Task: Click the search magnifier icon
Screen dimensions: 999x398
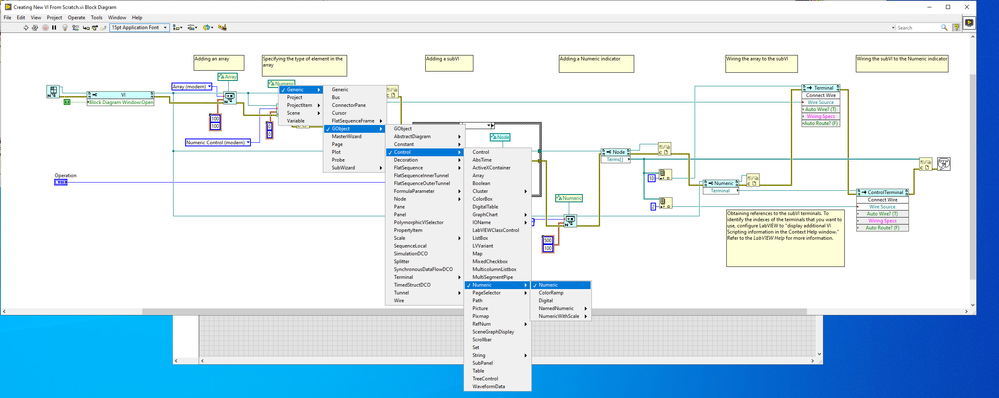Action: [944, 27]
